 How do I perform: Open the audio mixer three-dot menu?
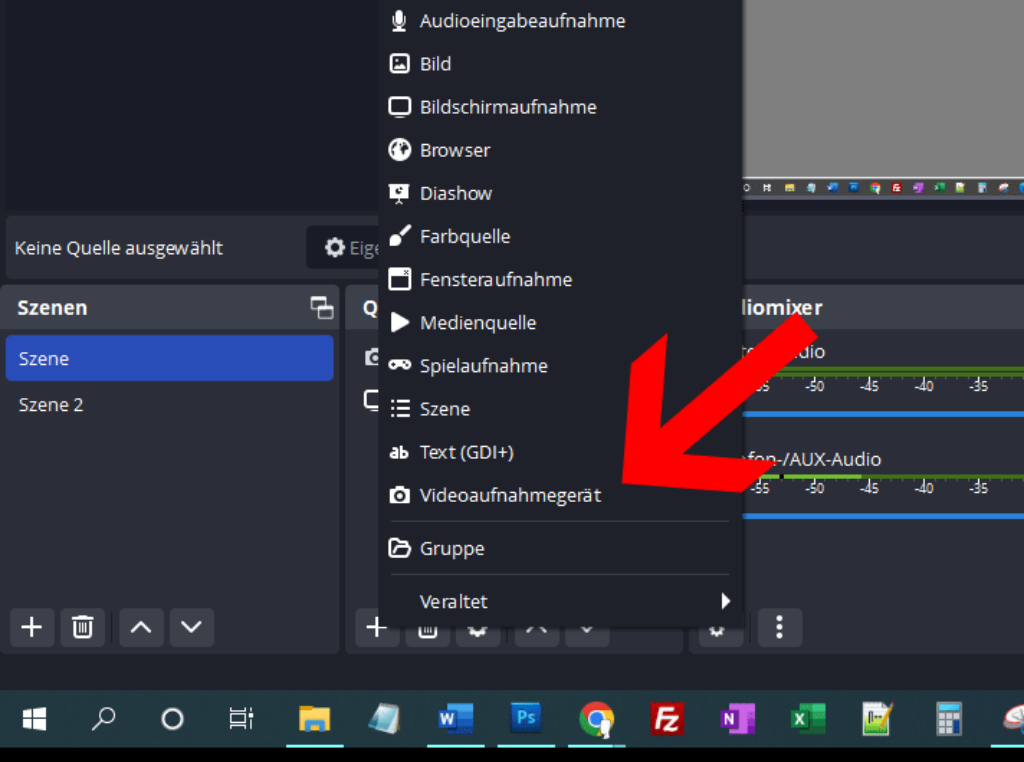click(780, 628)
